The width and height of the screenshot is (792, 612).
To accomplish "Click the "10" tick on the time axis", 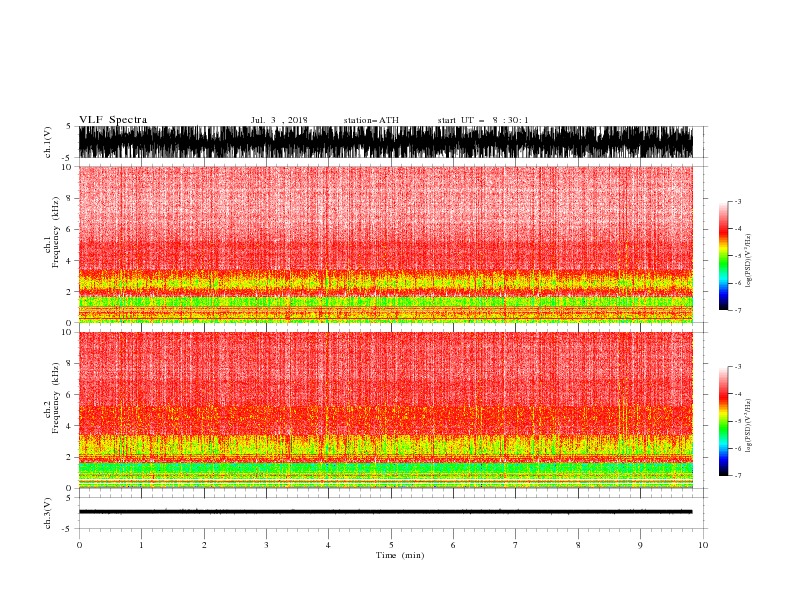I will pyautogui.click(x=703, y=545).
